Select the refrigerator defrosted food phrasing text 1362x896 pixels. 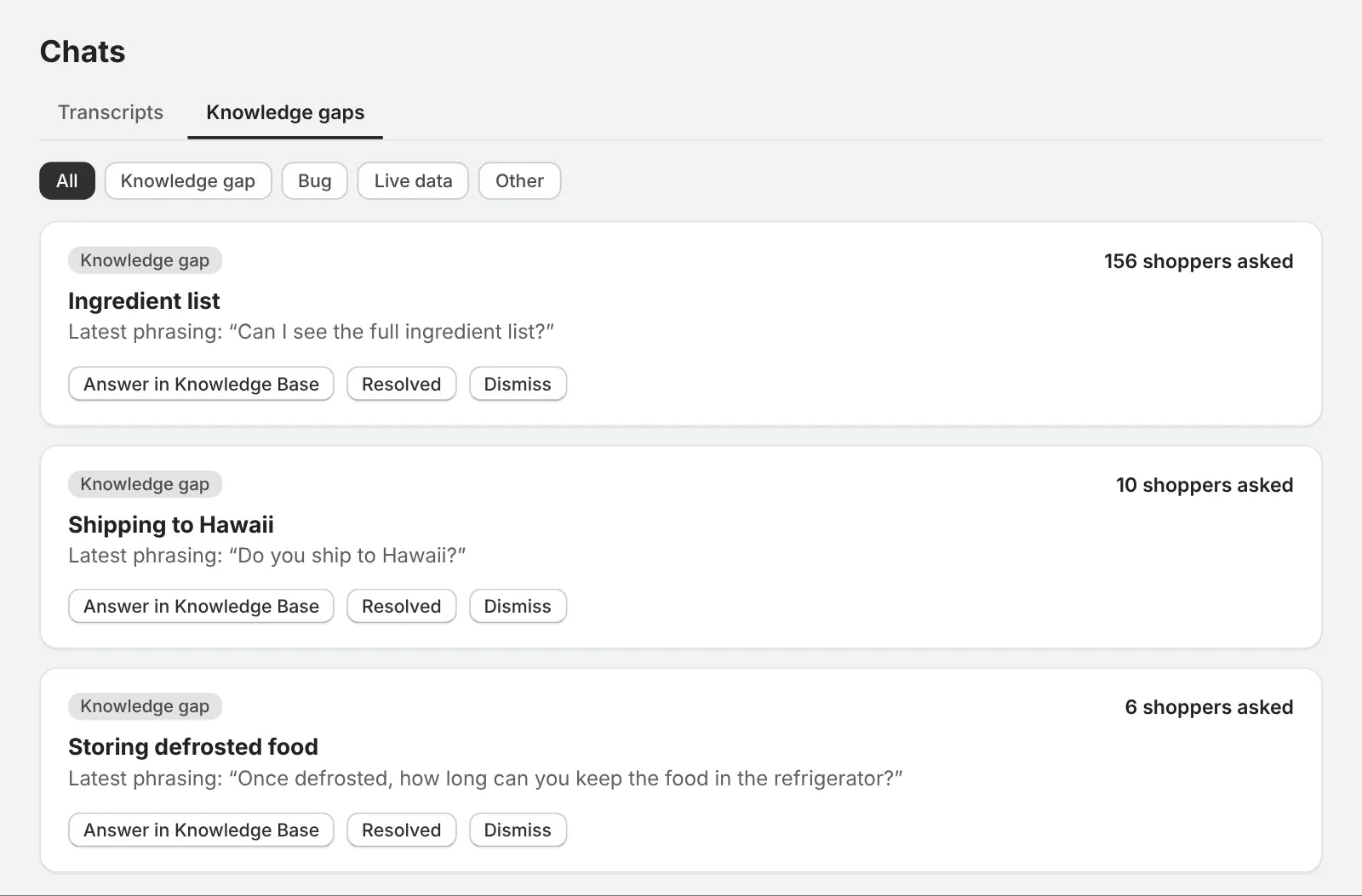[566, 779]
